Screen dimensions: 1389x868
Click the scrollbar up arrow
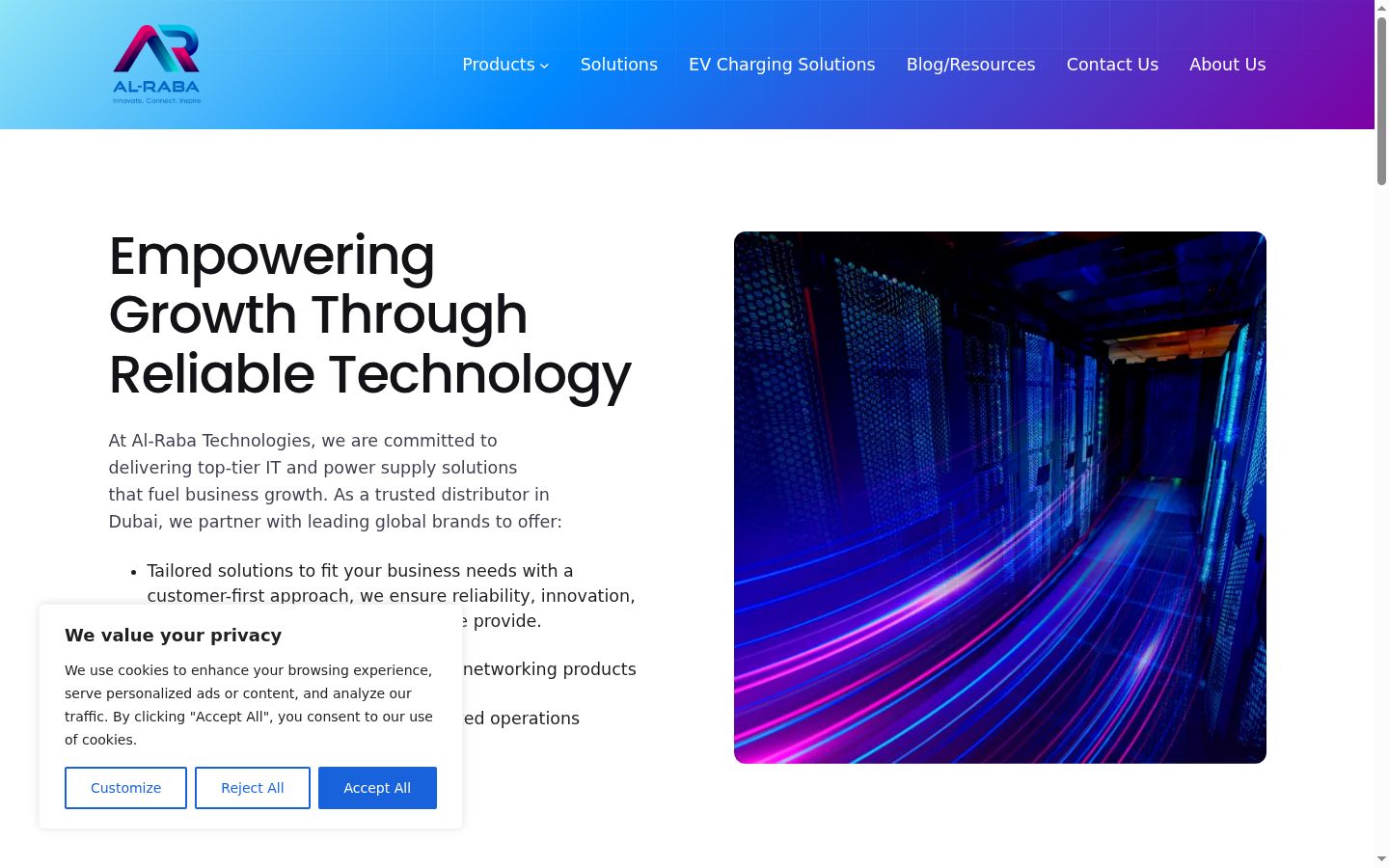pos(1381,8)
